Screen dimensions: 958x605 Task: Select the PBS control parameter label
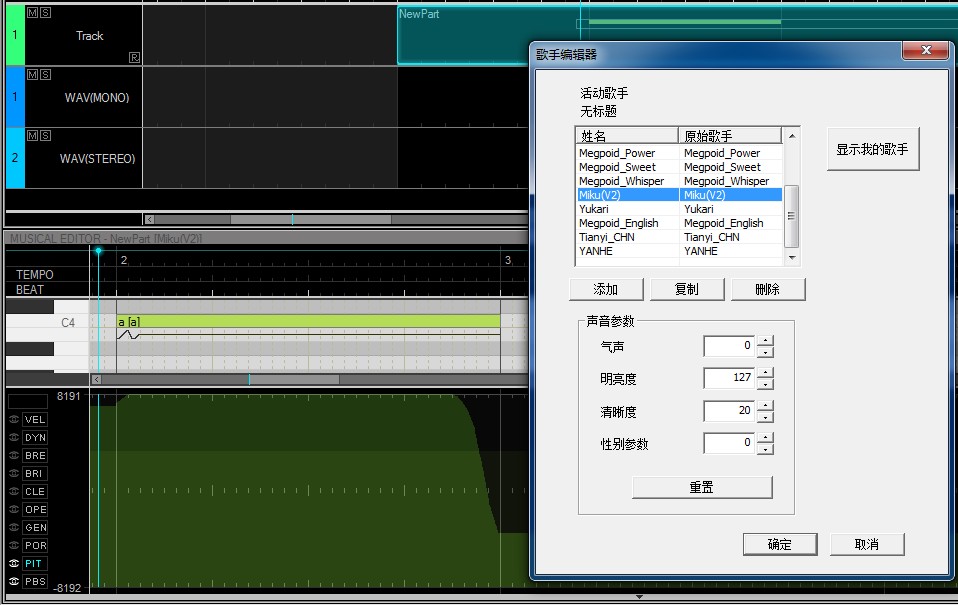click(x=35, y=581)
